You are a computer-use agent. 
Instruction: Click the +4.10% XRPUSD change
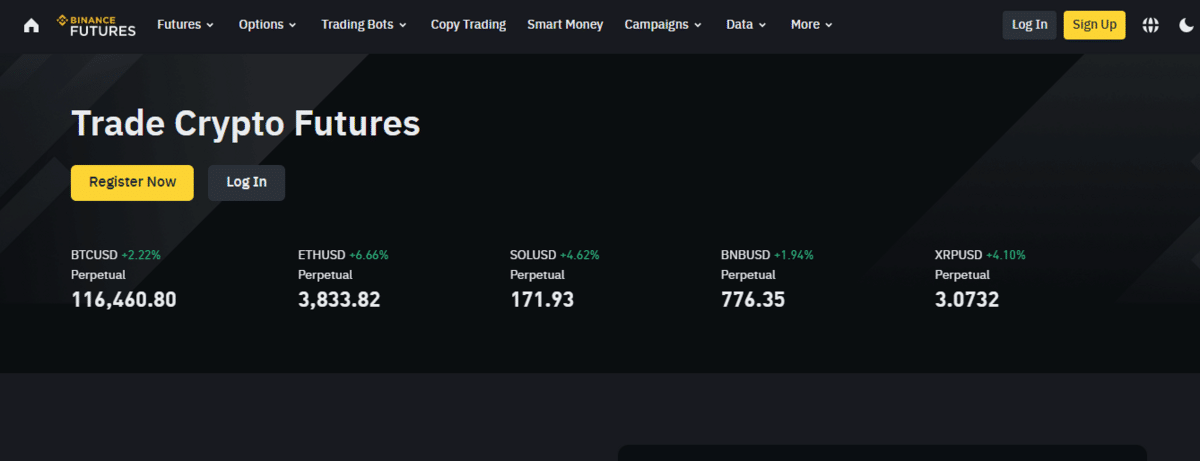click(1006, 255)
